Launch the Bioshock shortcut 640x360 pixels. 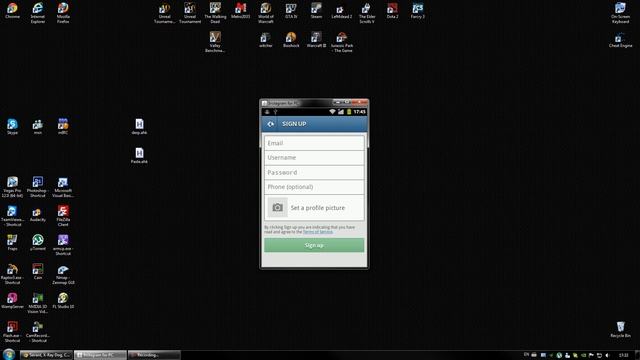[x=291, y=40]
